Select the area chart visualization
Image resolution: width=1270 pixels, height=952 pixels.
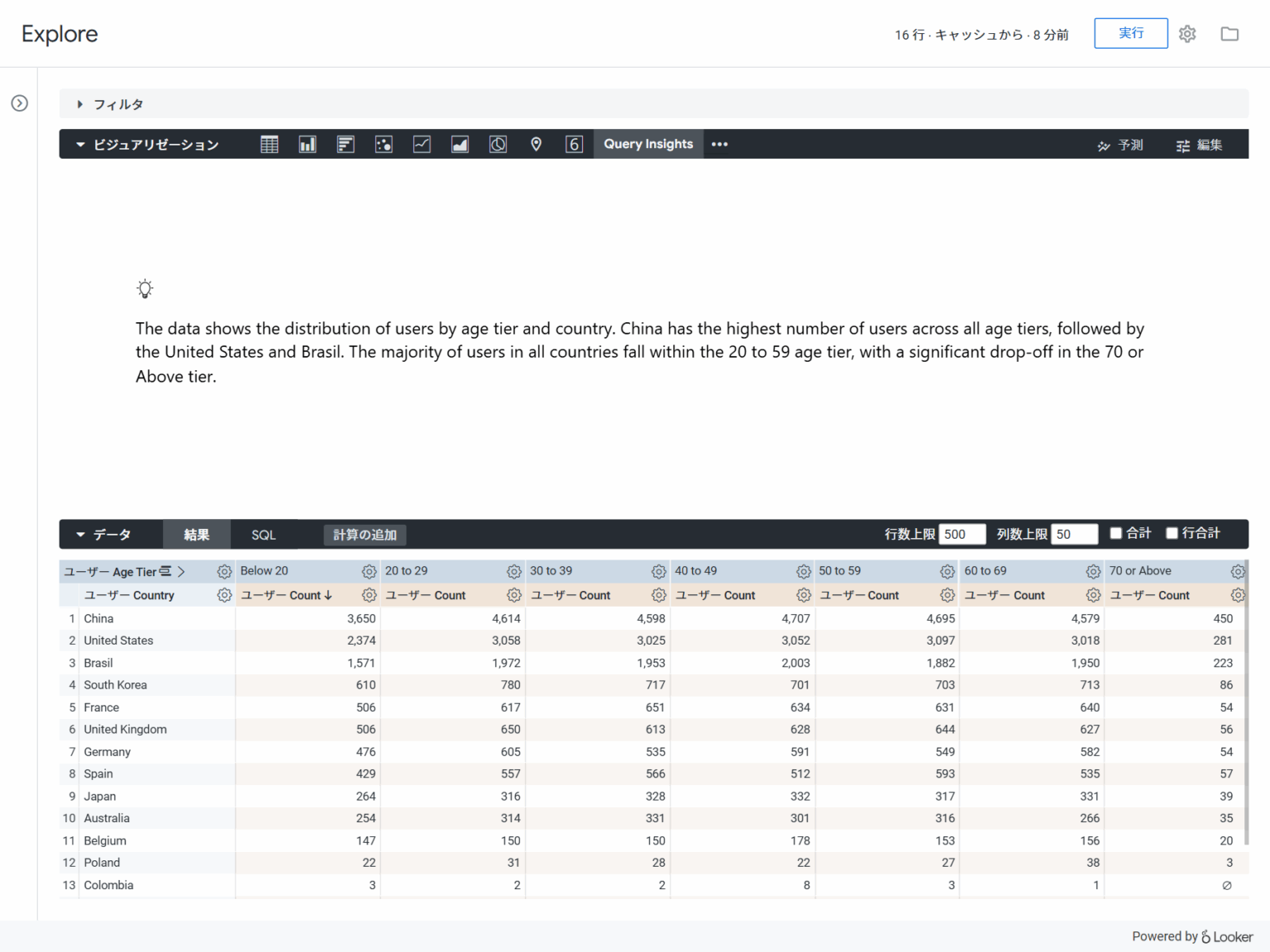(460, 144)
